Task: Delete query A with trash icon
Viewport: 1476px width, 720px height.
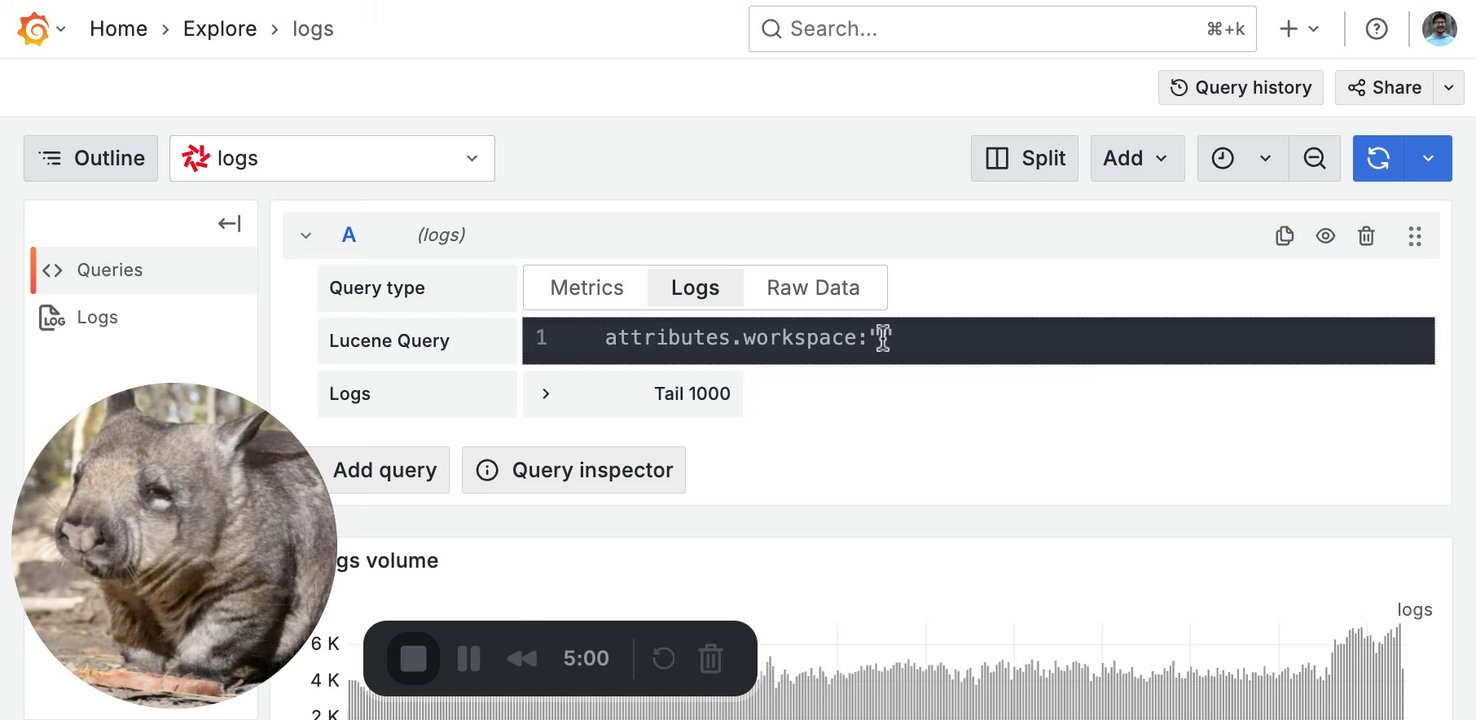Action: point(1366,236)
